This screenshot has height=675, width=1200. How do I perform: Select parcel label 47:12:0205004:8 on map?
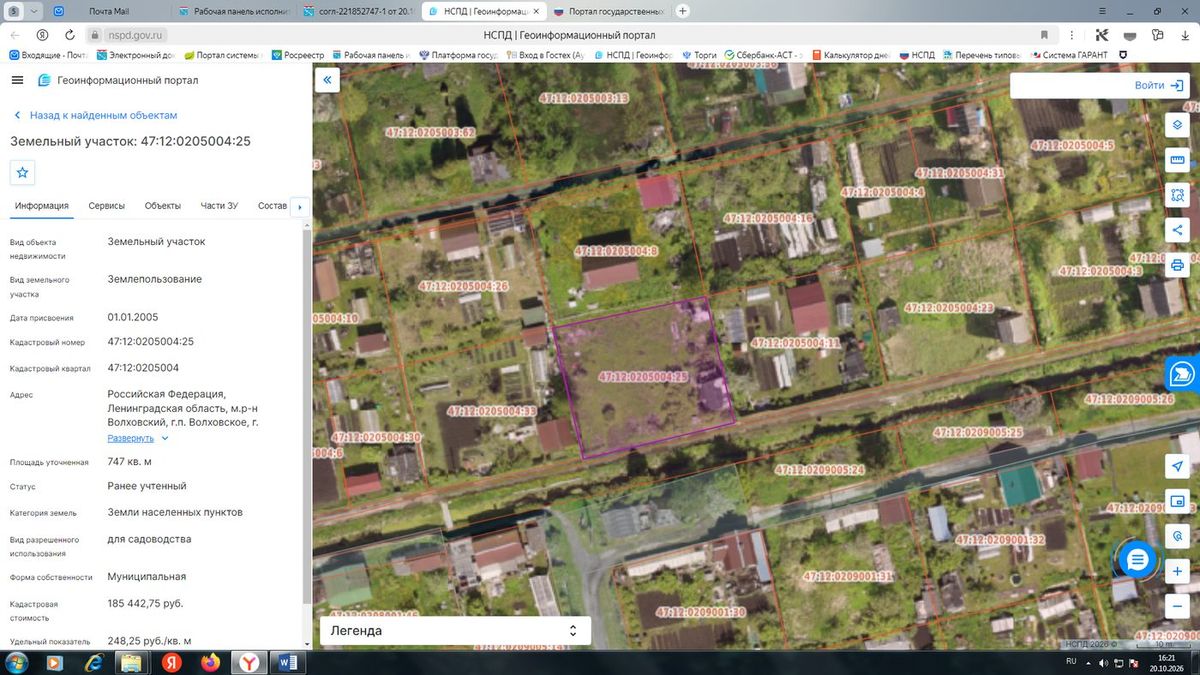pyautogui.click(x=616, y=252)
